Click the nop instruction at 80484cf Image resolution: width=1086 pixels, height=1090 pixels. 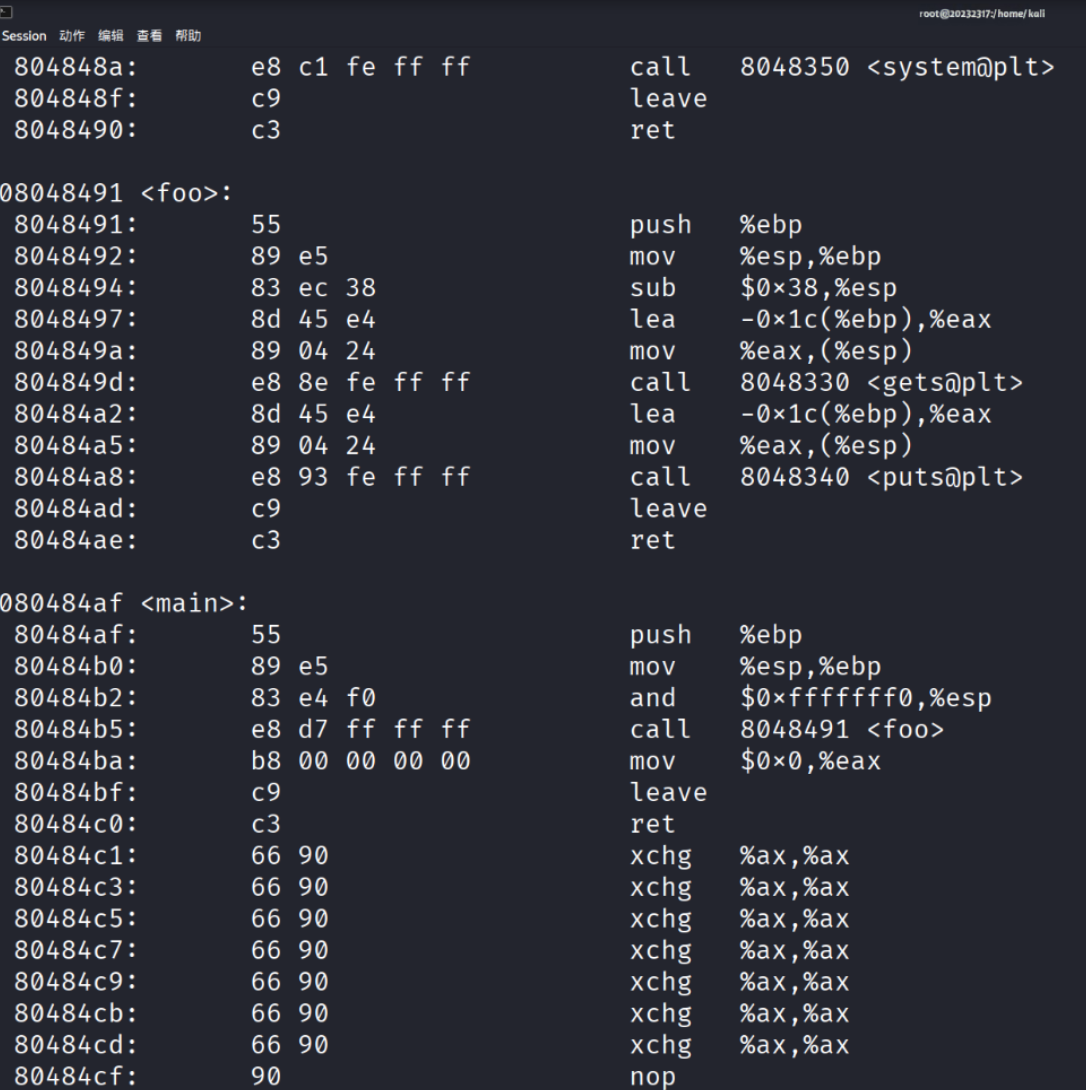pyautogui.click(x=652, y=1076)
